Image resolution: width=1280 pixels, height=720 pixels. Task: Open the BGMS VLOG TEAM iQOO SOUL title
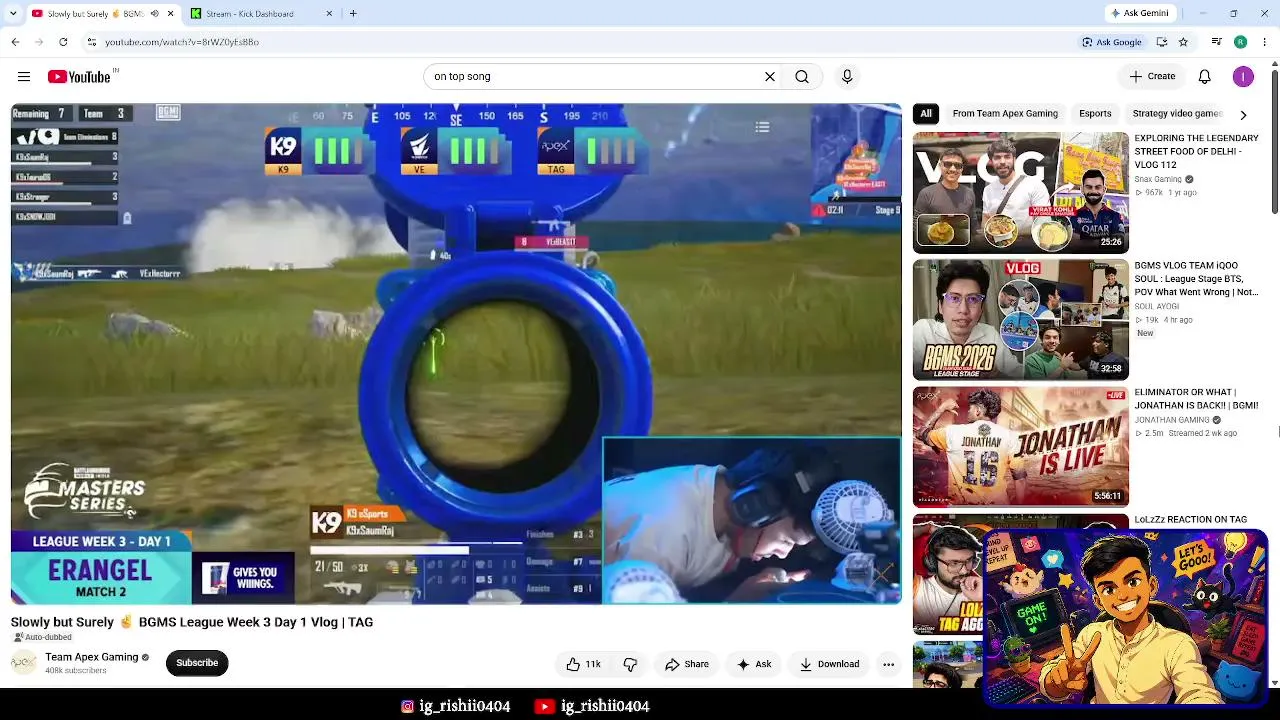click(1196, 280)
